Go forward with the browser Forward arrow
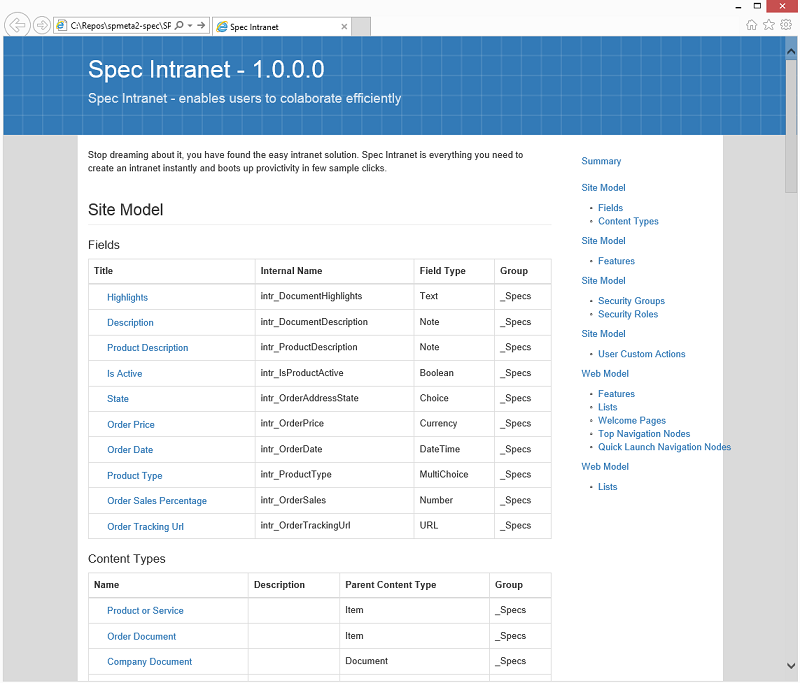 point(42,24)
